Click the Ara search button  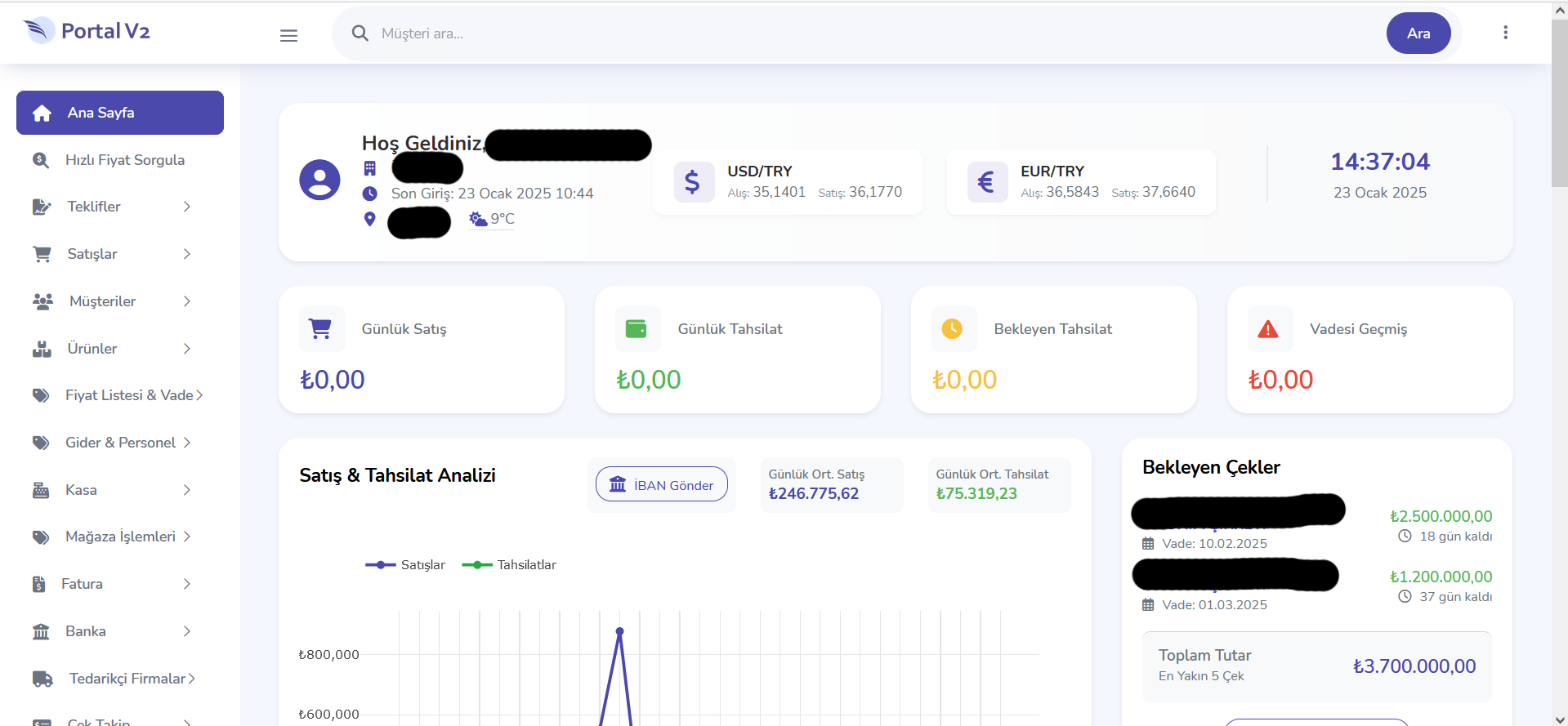pos(1418,33)
